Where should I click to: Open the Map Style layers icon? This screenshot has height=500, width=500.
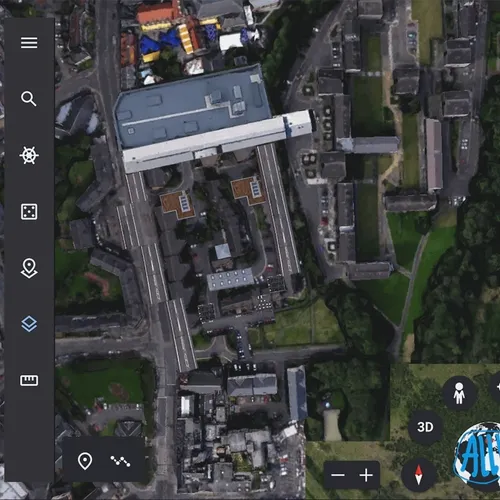29,324
